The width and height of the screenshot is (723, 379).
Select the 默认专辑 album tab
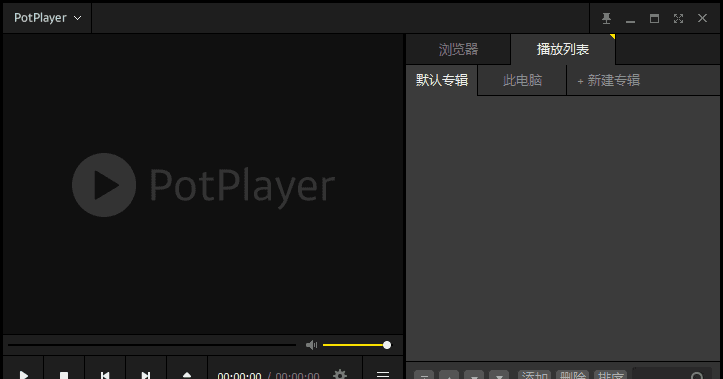click(x=442, y=80)
